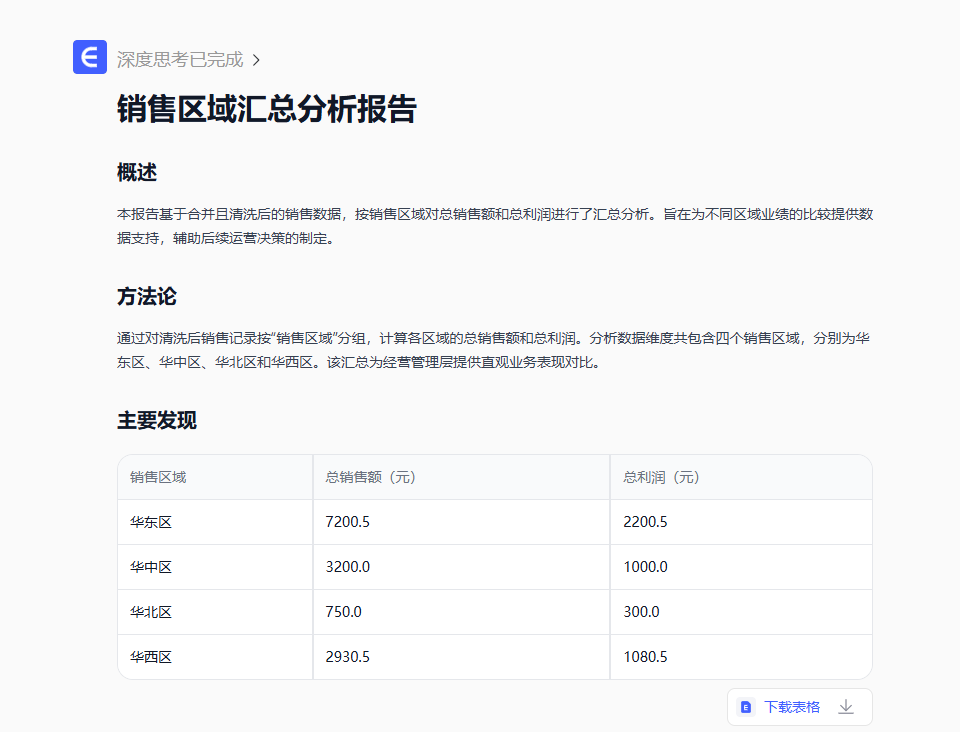
Task: Click the blue E assistant logo icon
Action: pos(90,57)
